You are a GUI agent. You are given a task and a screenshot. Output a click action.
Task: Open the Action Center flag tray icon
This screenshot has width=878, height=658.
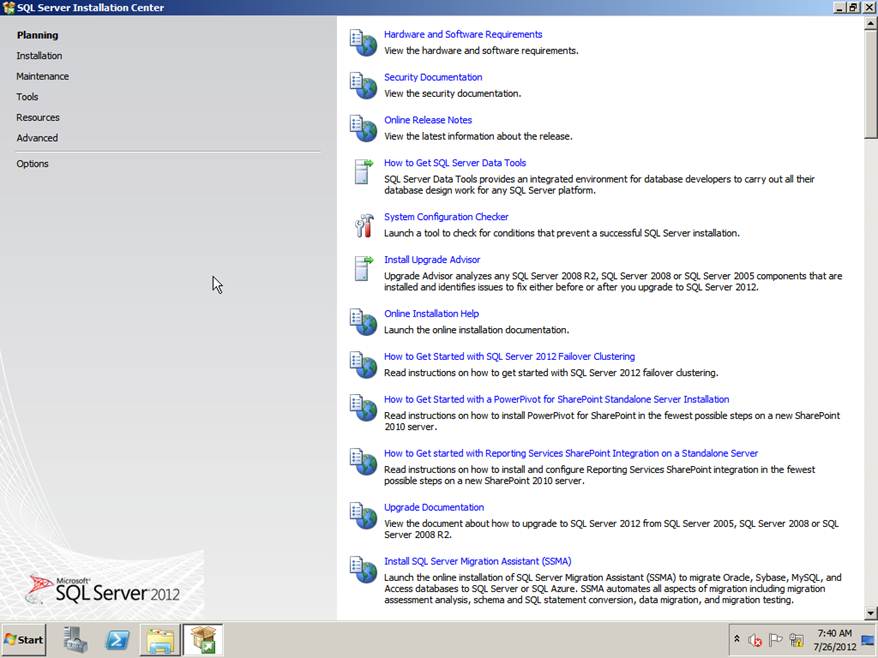[x=775, y=640]
